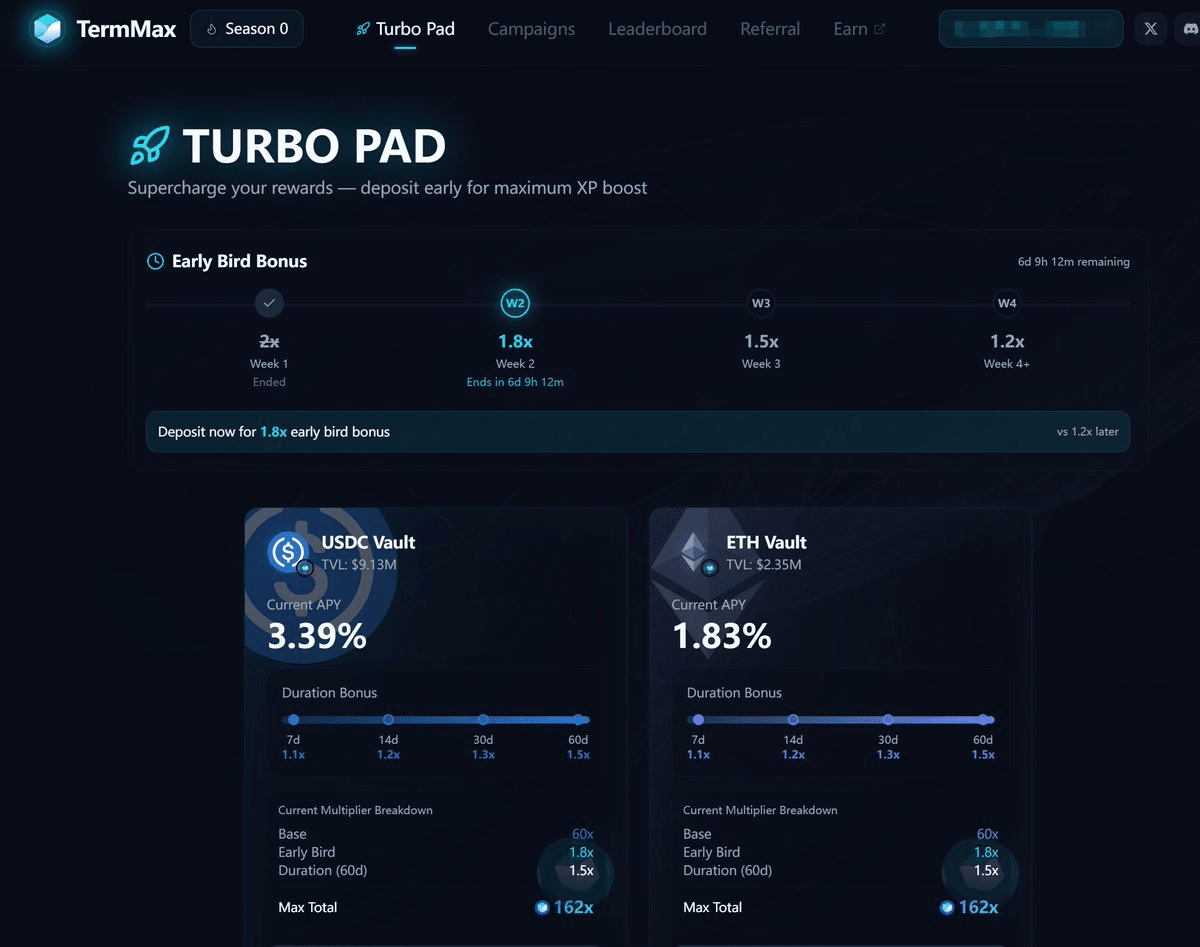
Task: Click 'Ends in 6d 9h 12m' text
Action: (x=515, y=382)
